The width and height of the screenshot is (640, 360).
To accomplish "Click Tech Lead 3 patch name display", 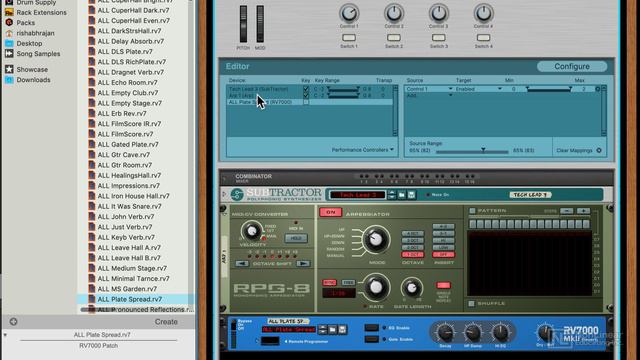I will tap(357, 195).
